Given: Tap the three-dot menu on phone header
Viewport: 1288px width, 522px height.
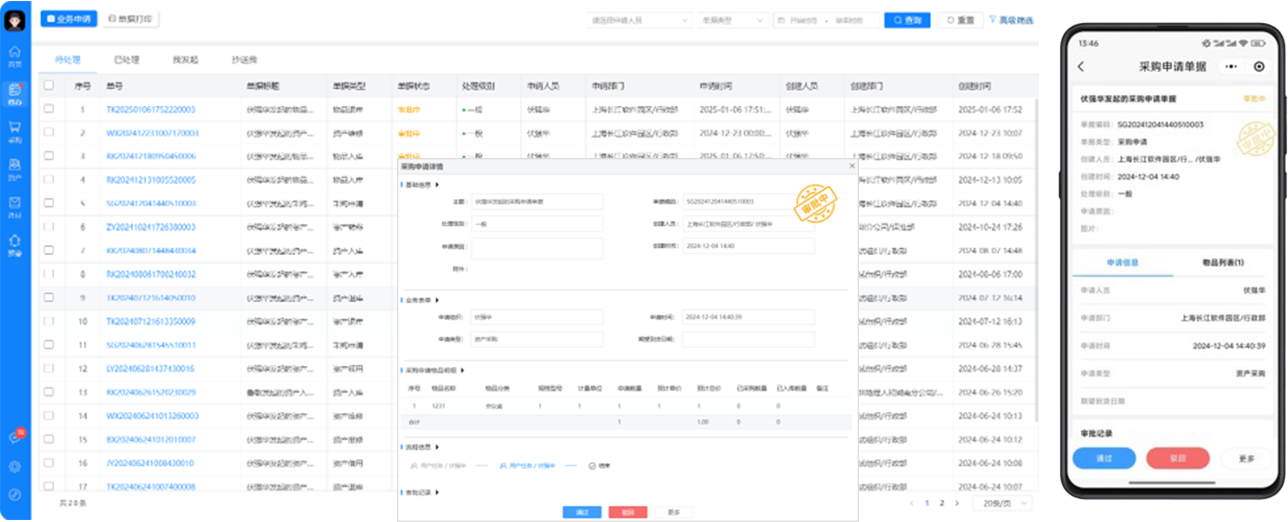Looking at the screenshot, I should click(x=1231, y=66).
